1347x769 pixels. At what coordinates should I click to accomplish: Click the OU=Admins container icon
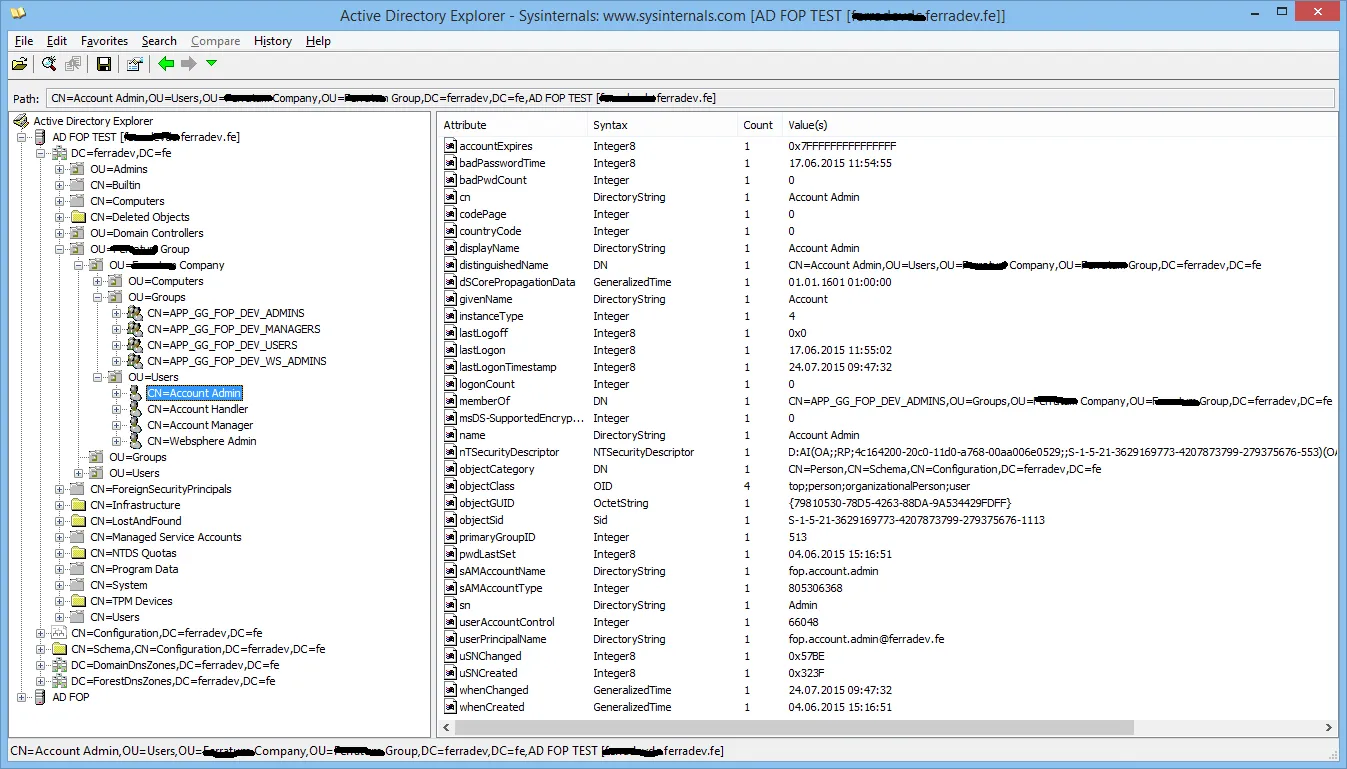[79, 169]
